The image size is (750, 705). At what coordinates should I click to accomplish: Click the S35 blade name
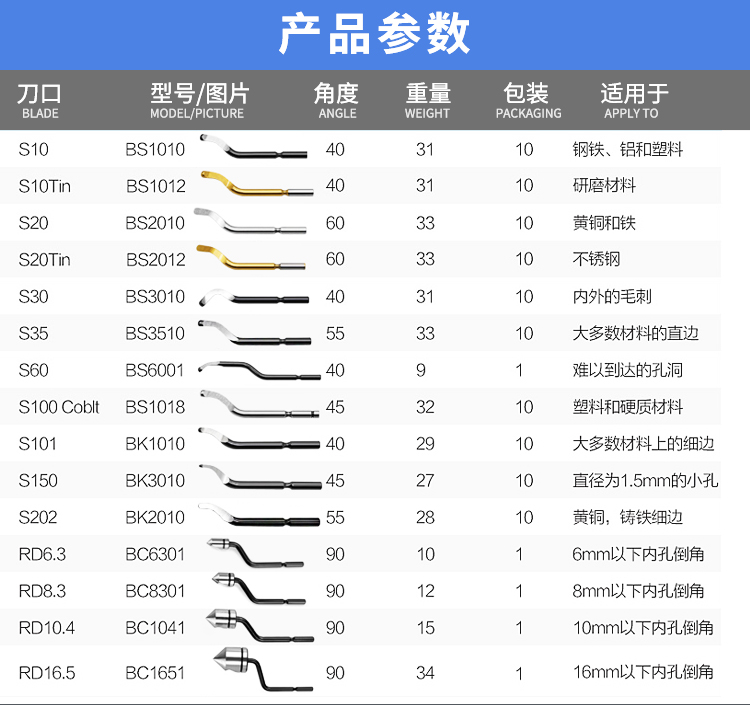33,333
